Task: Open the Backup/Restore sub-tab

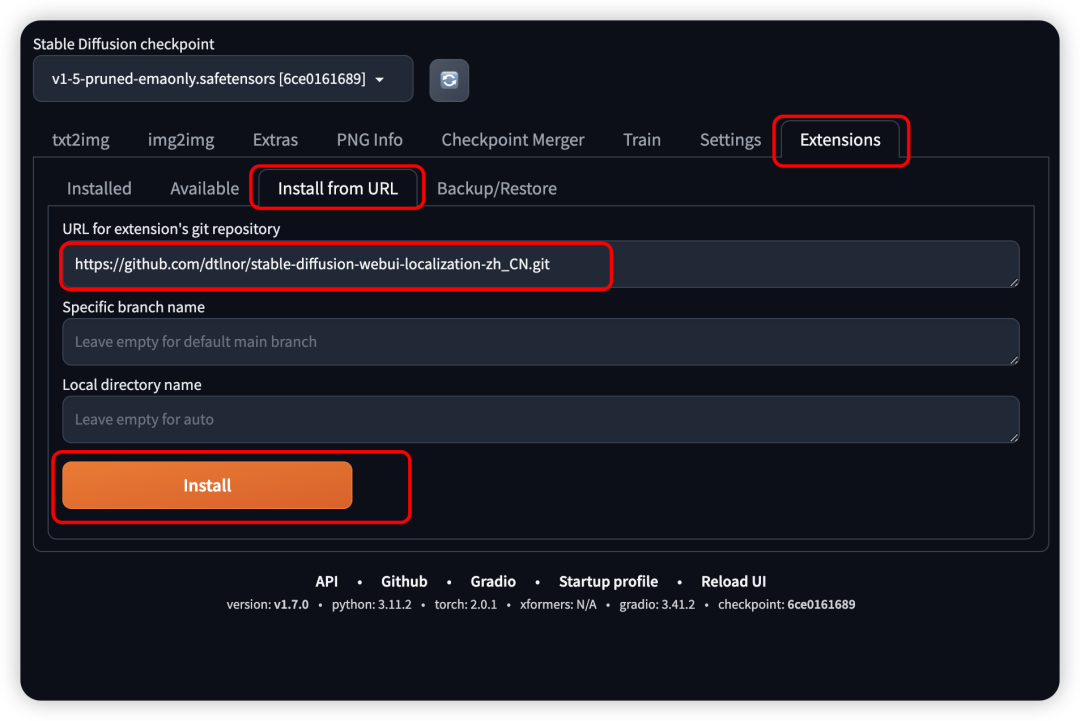Action: coord(497,188)
